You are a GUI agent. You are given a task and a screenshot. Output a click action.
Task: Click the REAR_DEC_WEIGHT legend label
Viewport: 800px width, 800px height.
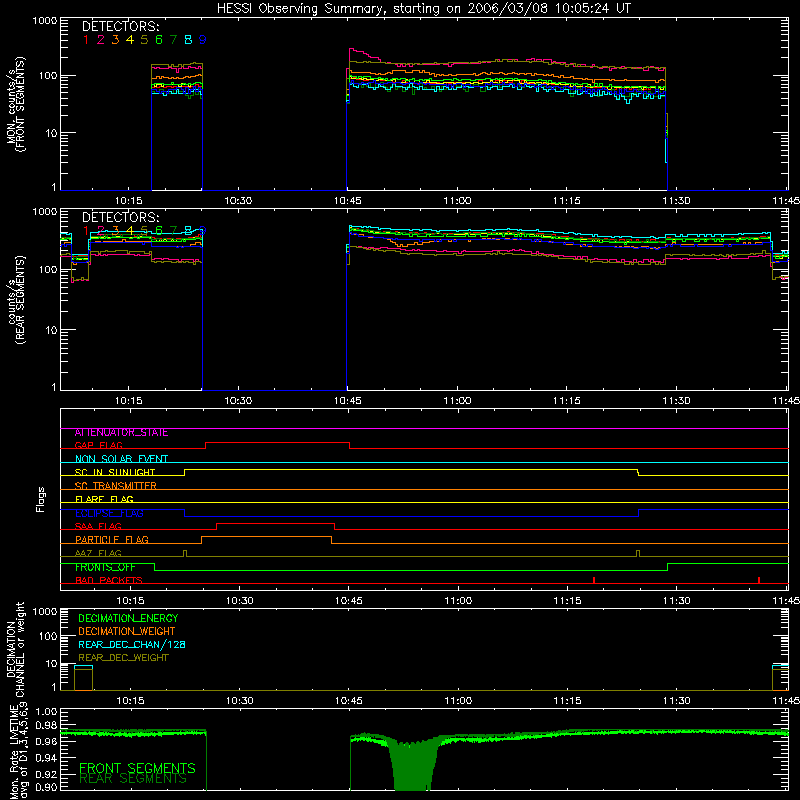coord(123,658)
